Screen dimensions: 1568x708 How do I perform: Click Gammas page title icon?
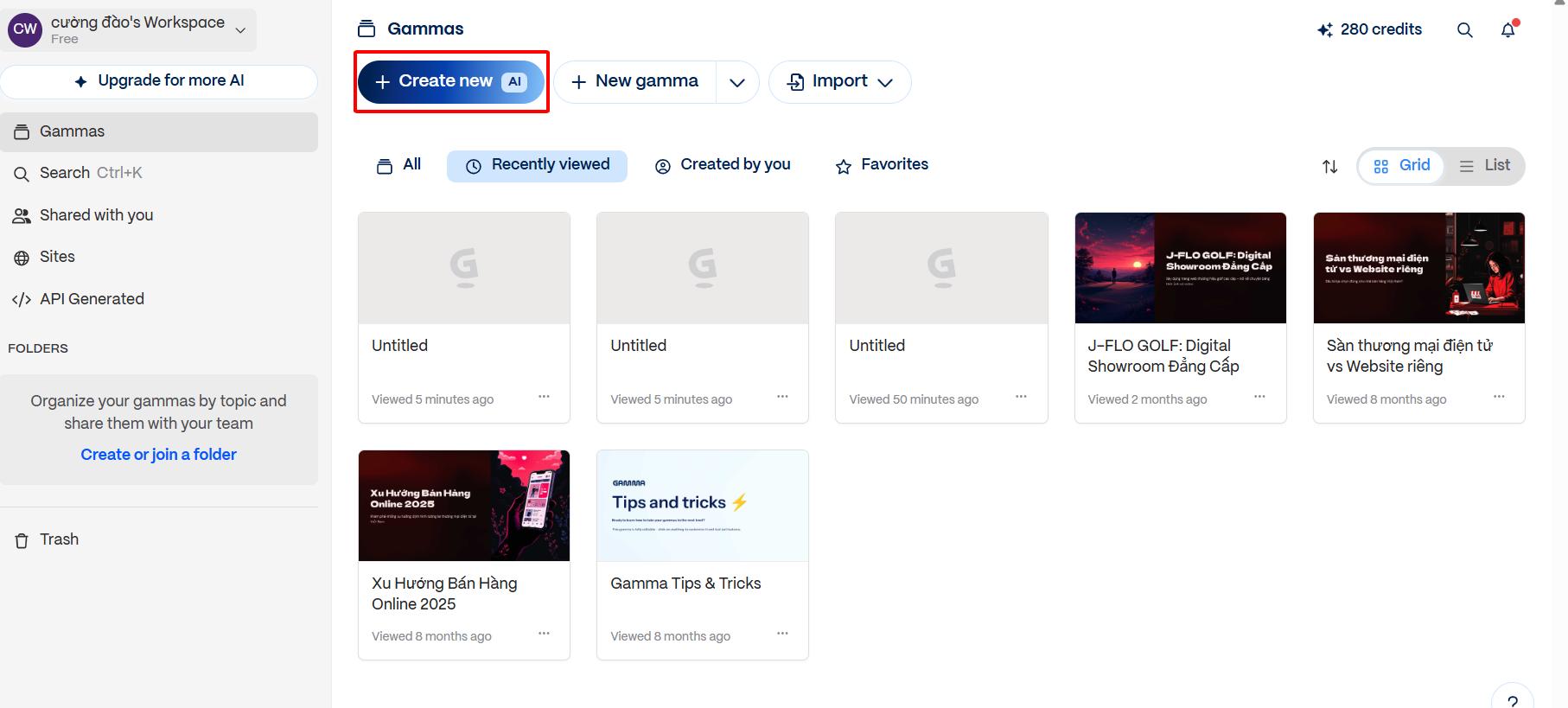click(367, 29)
